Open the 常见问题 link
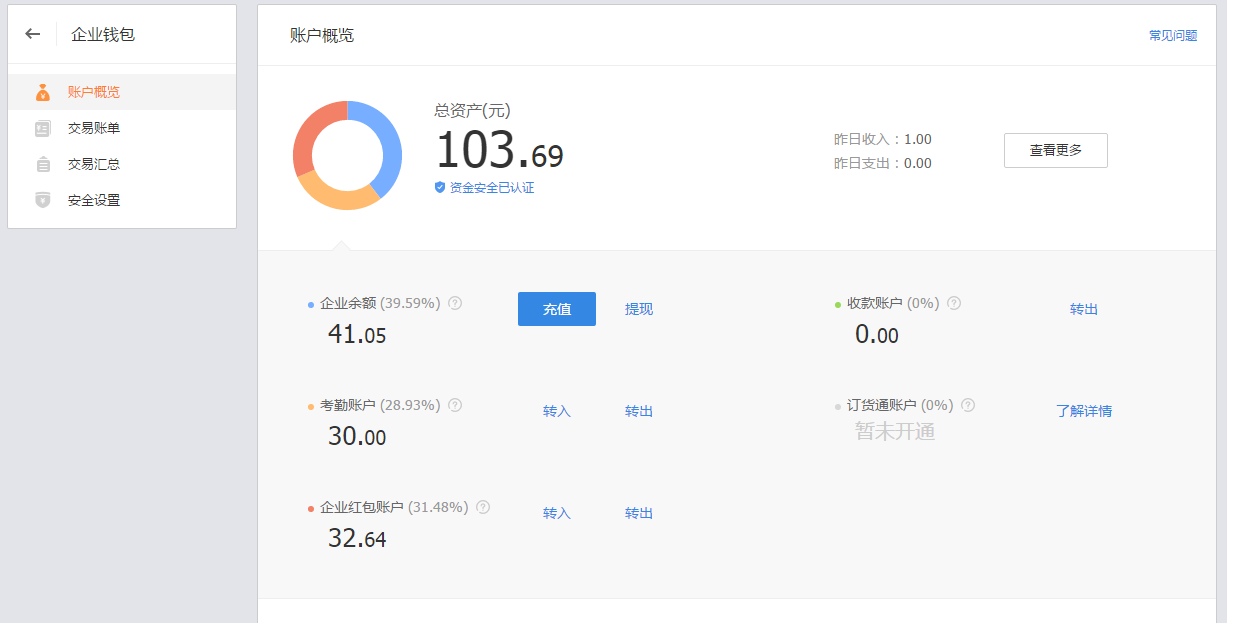 (1172, 35)
